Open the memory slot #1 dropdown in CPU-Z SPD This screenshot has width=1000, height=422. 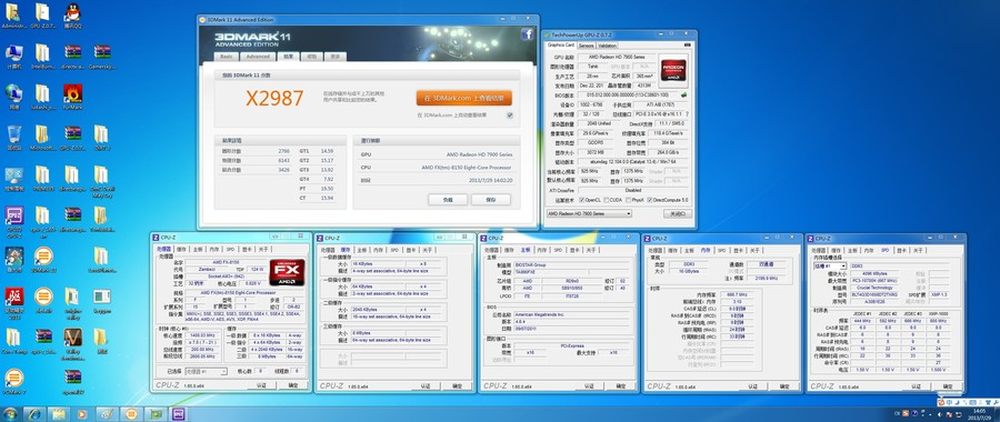(830, 265)
